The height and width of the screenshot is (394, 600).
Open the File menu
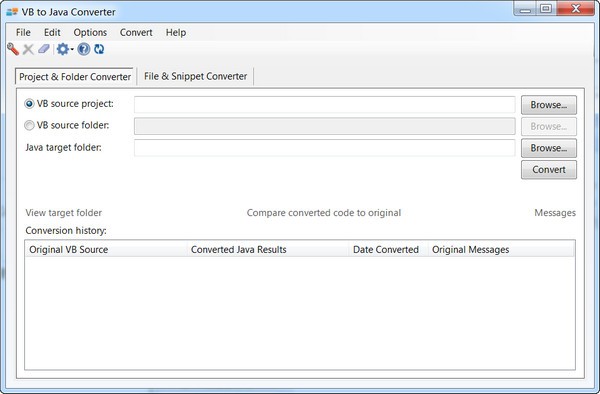(x=23, y=33)
